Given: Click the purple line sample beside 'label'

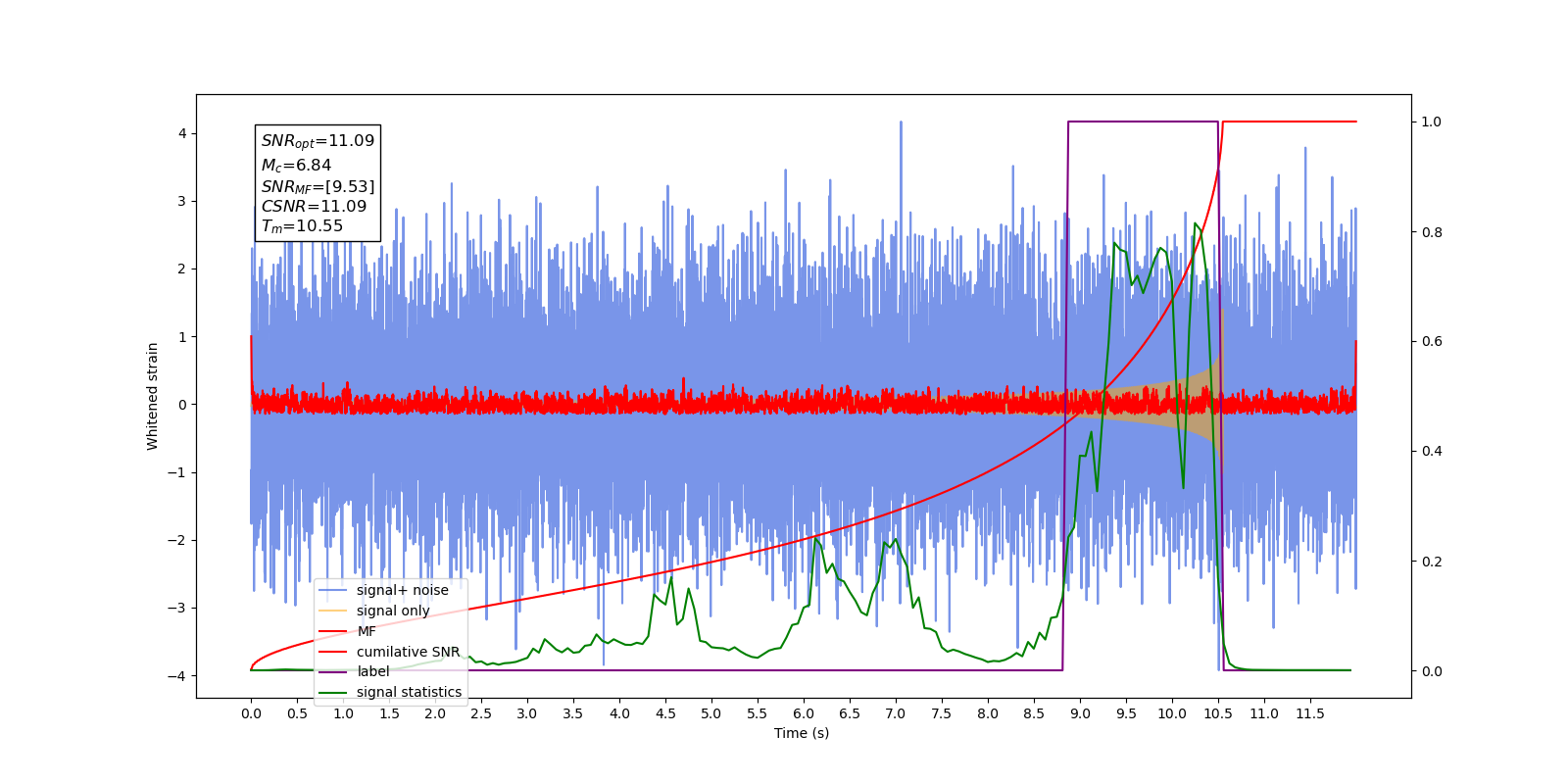Looking at the screenshot, I should 334,671.
